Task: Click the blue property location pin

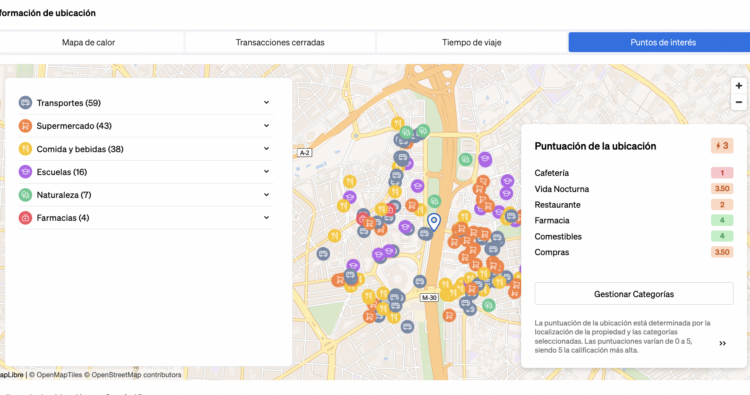Action: pyautogui.click(x=434, y=222)
